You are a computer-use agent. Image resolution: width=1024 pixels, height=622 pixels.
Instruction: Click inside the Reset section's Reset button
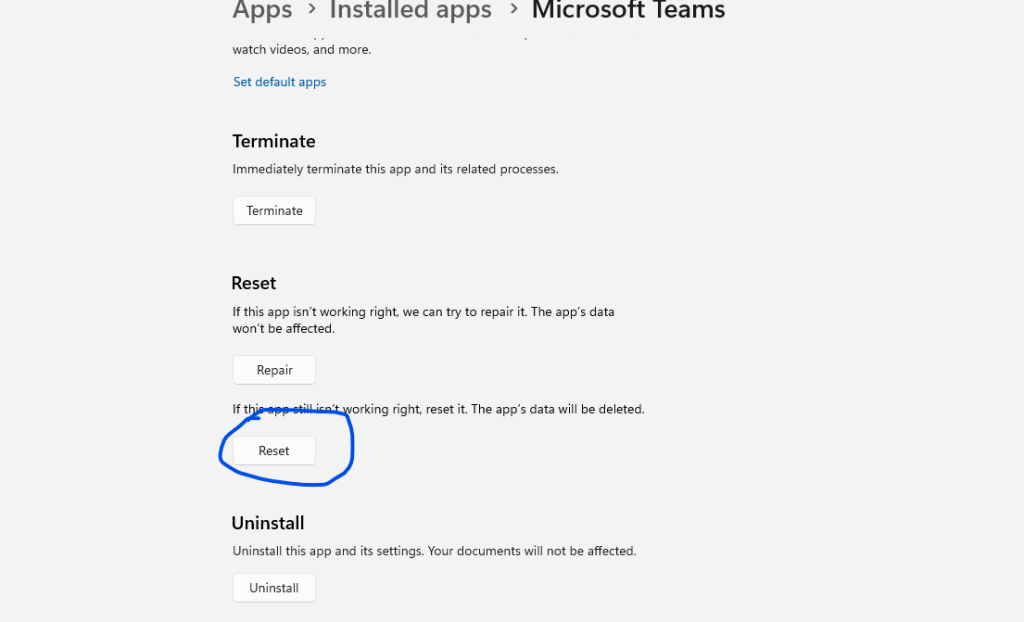(273, 450)
